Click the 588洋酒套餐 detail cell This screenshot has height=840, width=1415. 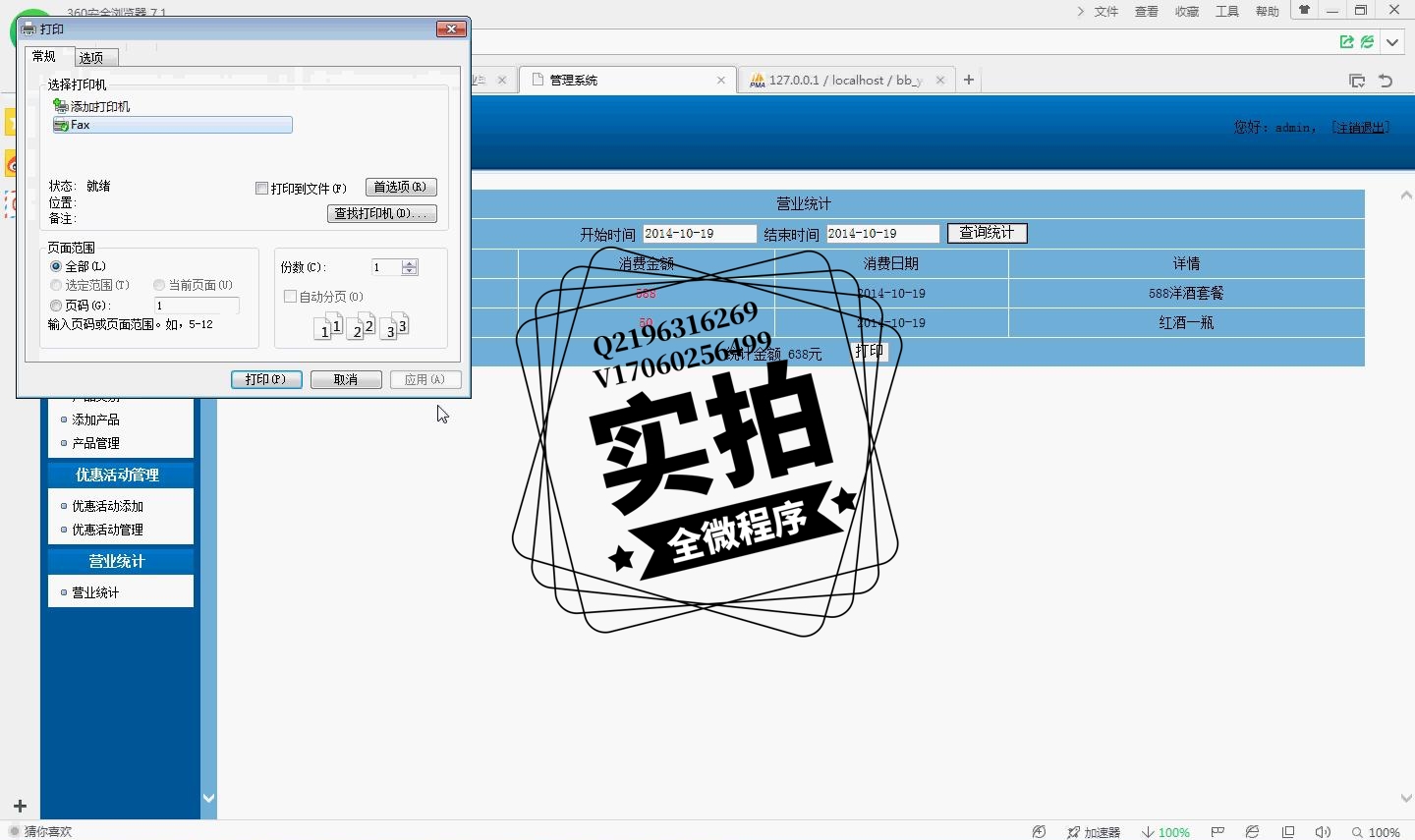[1186, 293]
